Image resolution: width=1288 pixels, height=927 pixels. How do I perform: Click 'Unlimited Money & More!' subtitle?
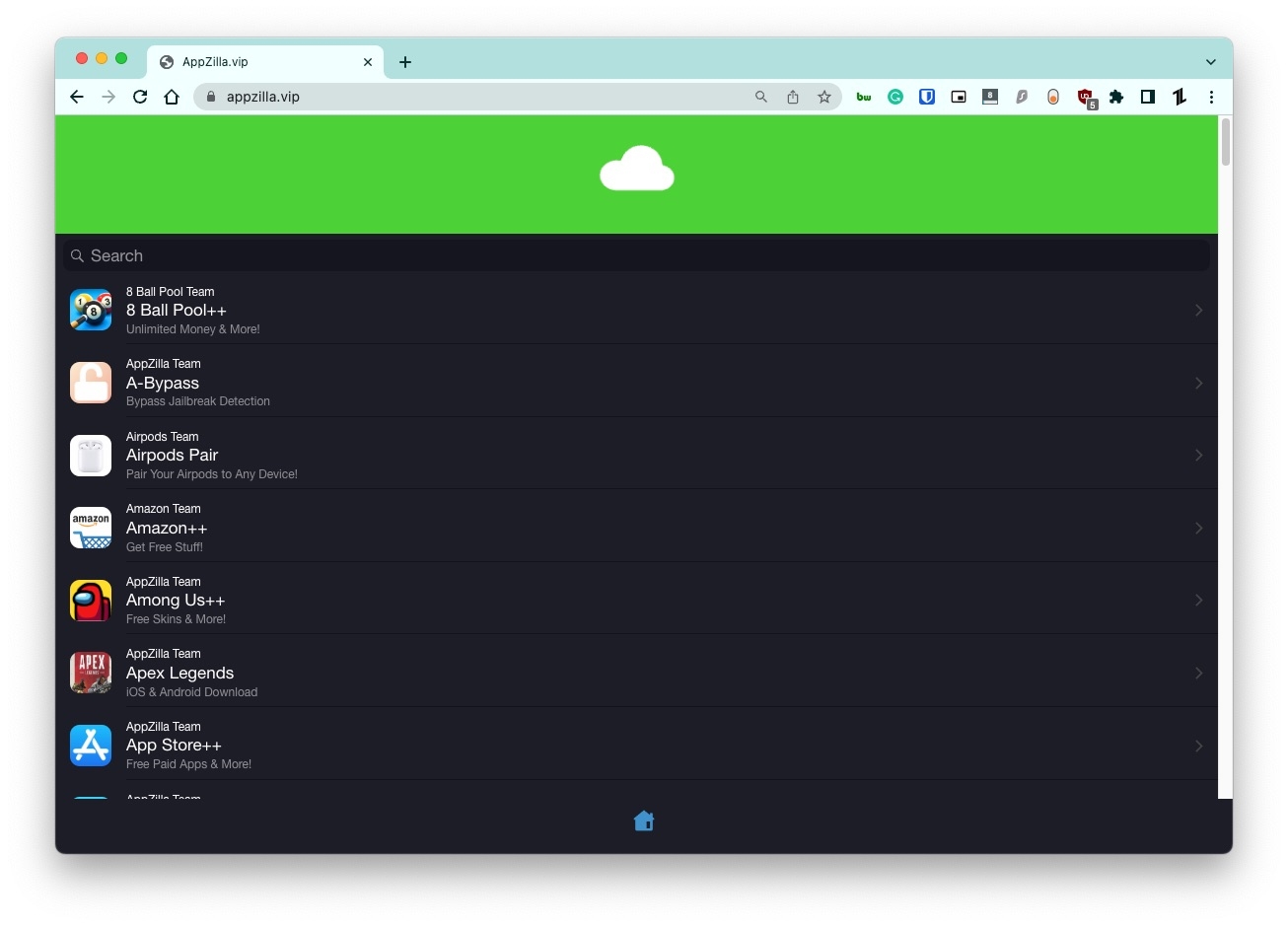pyautogui.click(x=193, y=329)
